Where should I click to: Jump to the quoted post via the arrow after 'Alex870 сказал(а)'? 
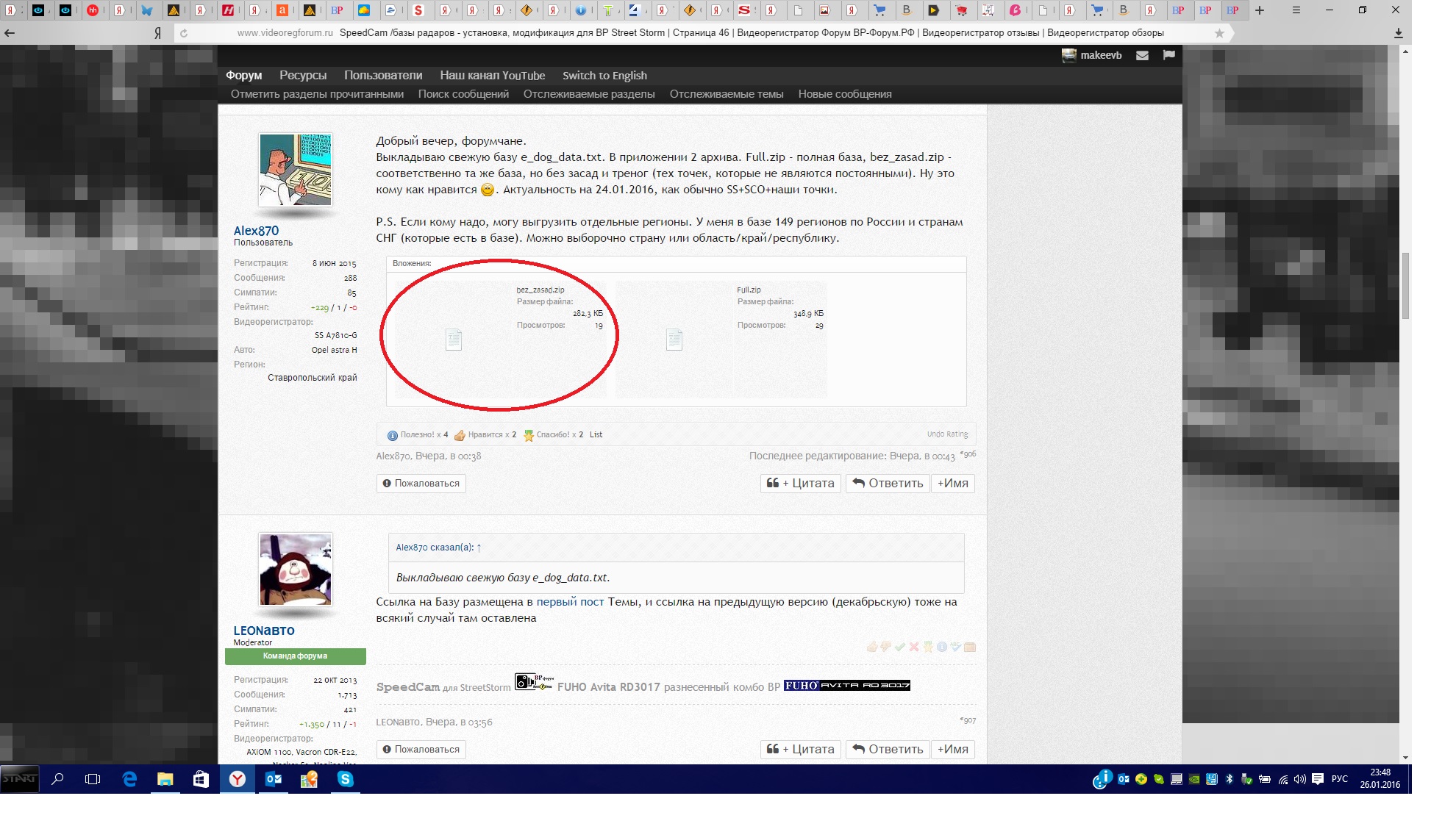click(x=479, y=548)
